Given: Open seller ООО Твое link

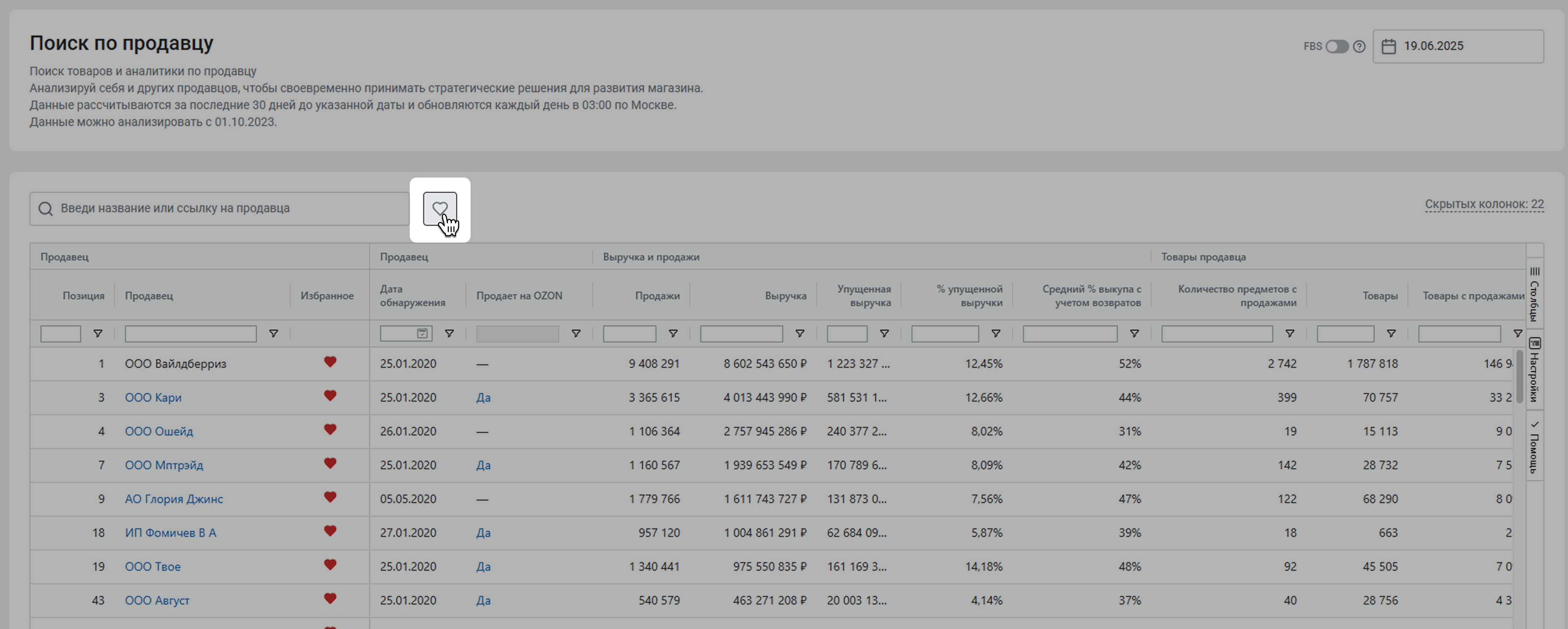Looking at the screenshot, I should [x=153, y=567].
